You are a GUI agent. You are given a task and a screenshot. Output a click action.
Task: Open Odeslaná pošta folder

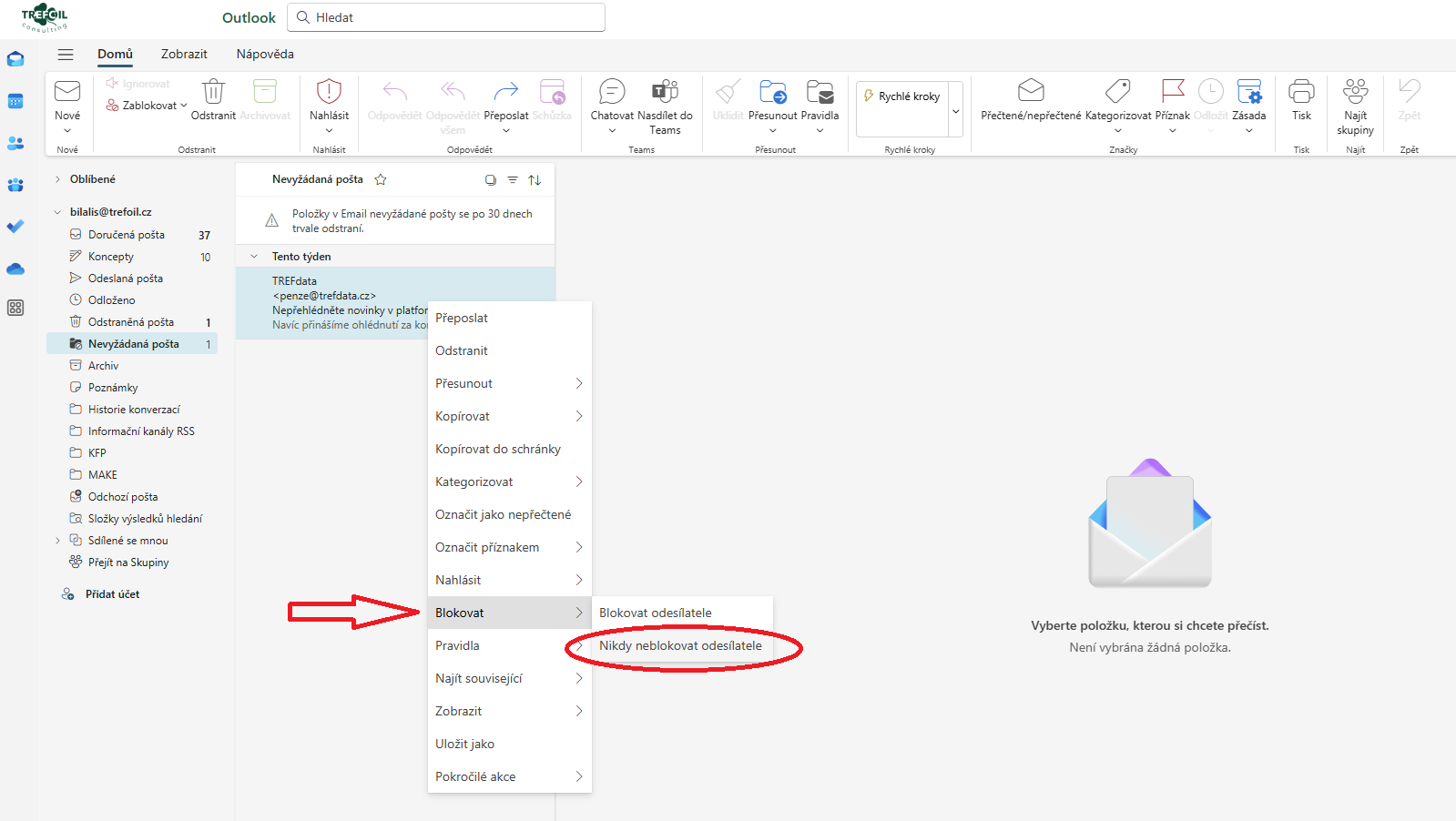[x=133, y=279]
